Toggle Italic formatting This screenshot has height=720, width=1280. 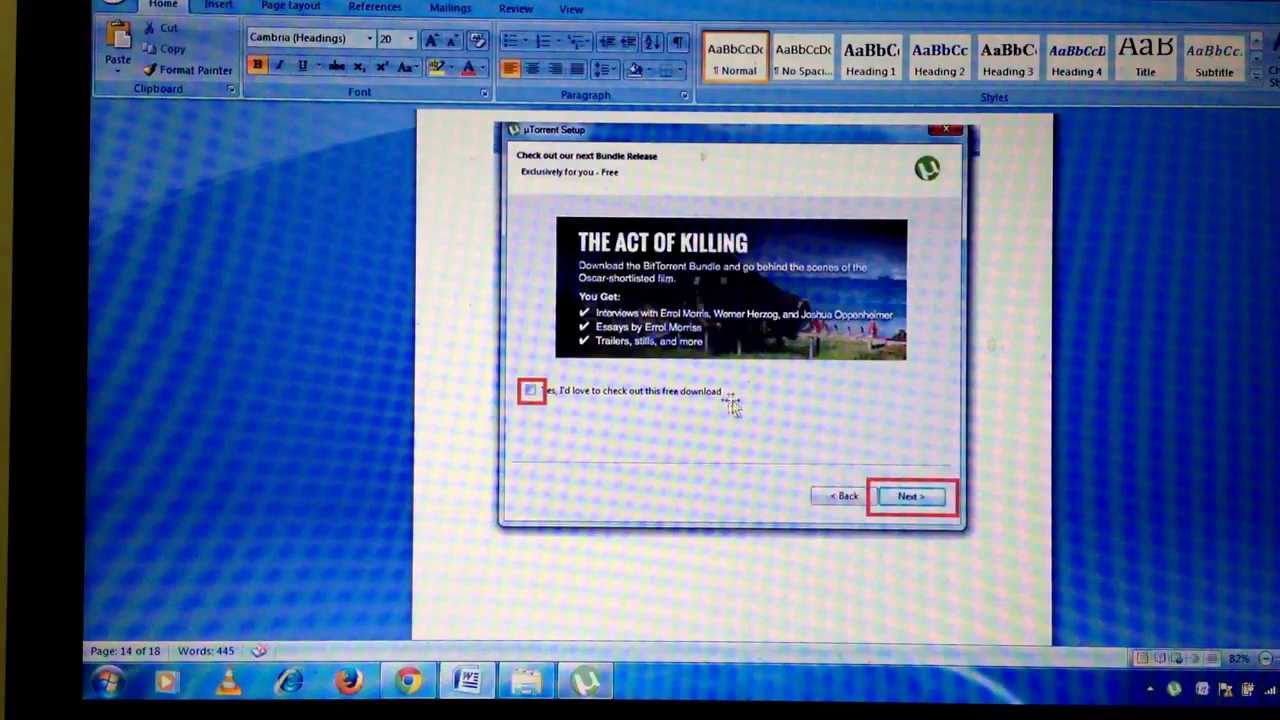pos(279,66)
